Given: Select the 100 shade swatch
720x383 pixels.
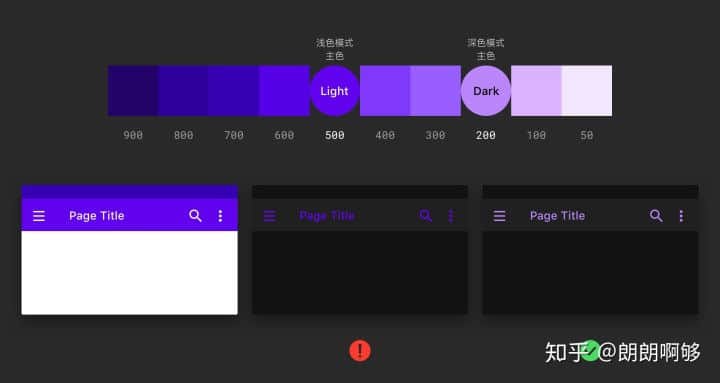Looking at the screenshot, I should point(536,91).
